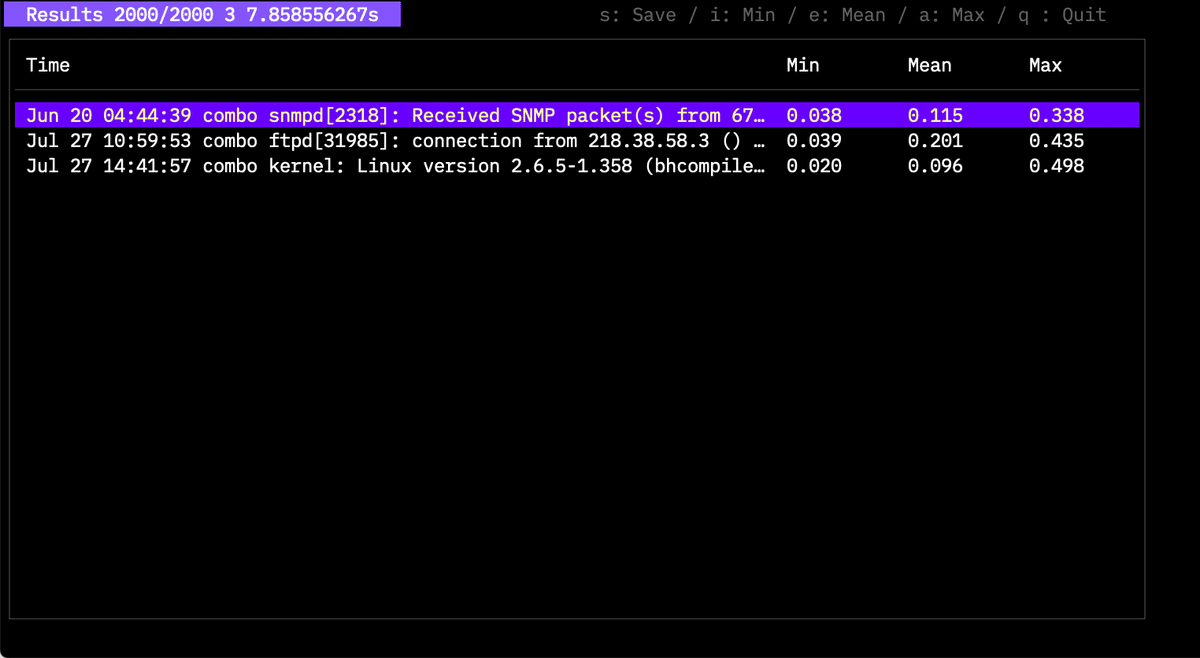Click Max value 0.498 in kernel row

[1056, 166]
